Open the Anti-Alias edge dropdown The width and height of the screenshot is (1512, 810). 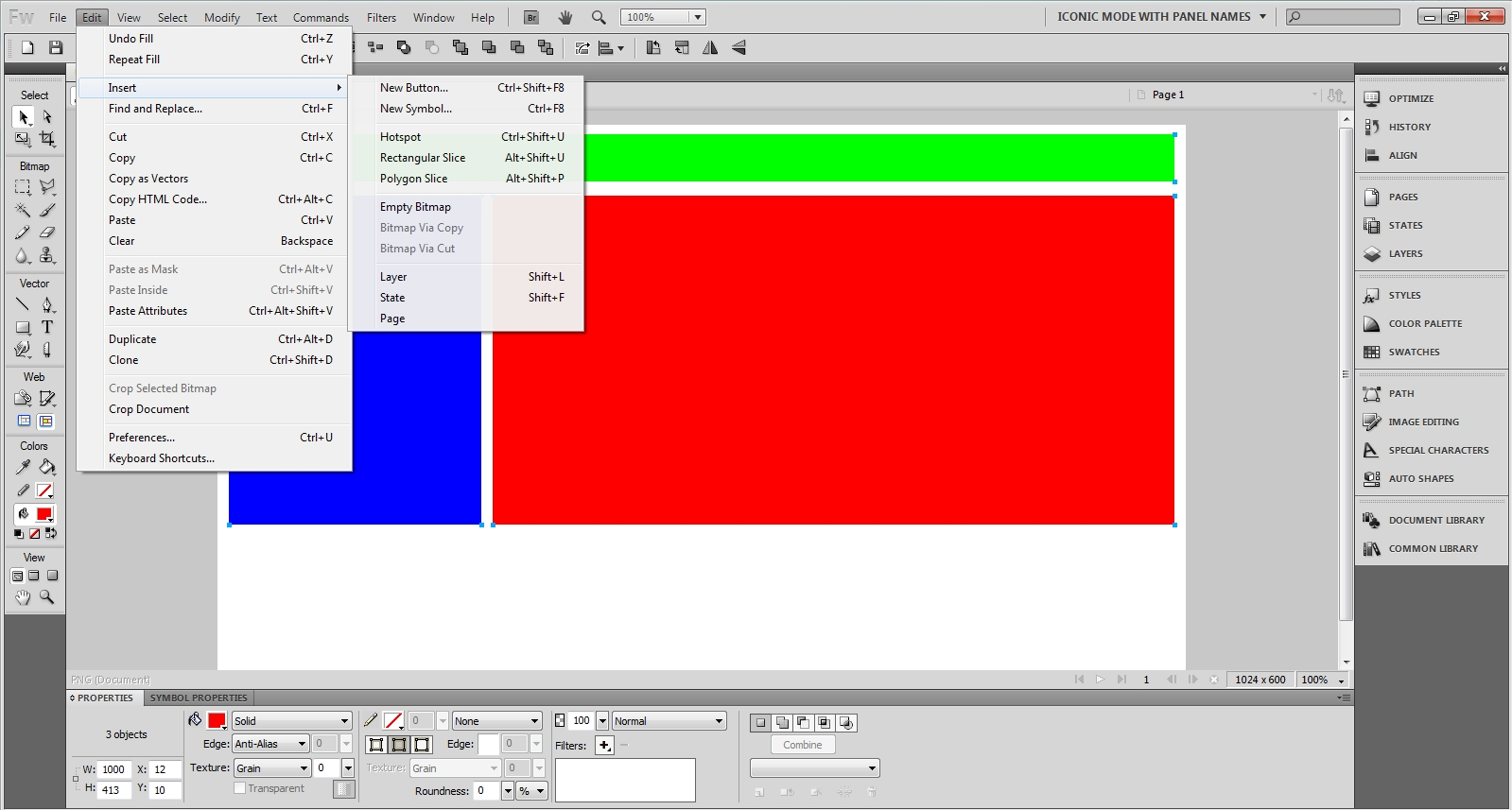[270, 744]
